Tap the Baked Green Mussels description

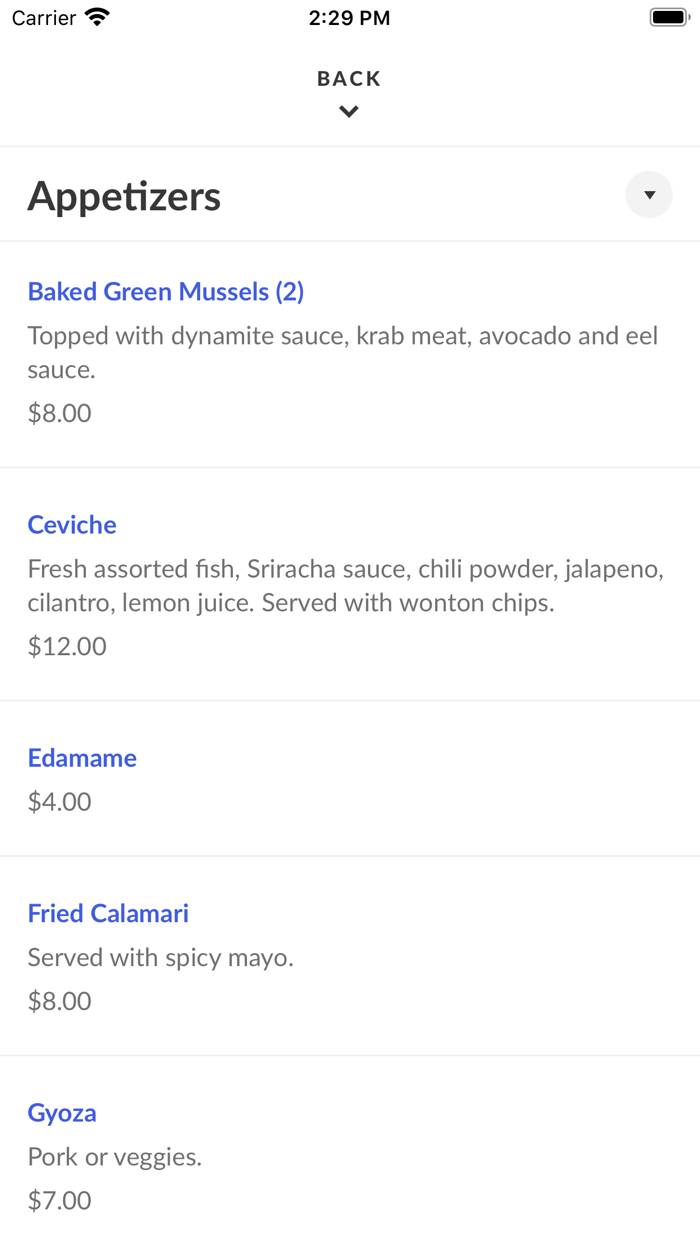click(x=343, y=352)
